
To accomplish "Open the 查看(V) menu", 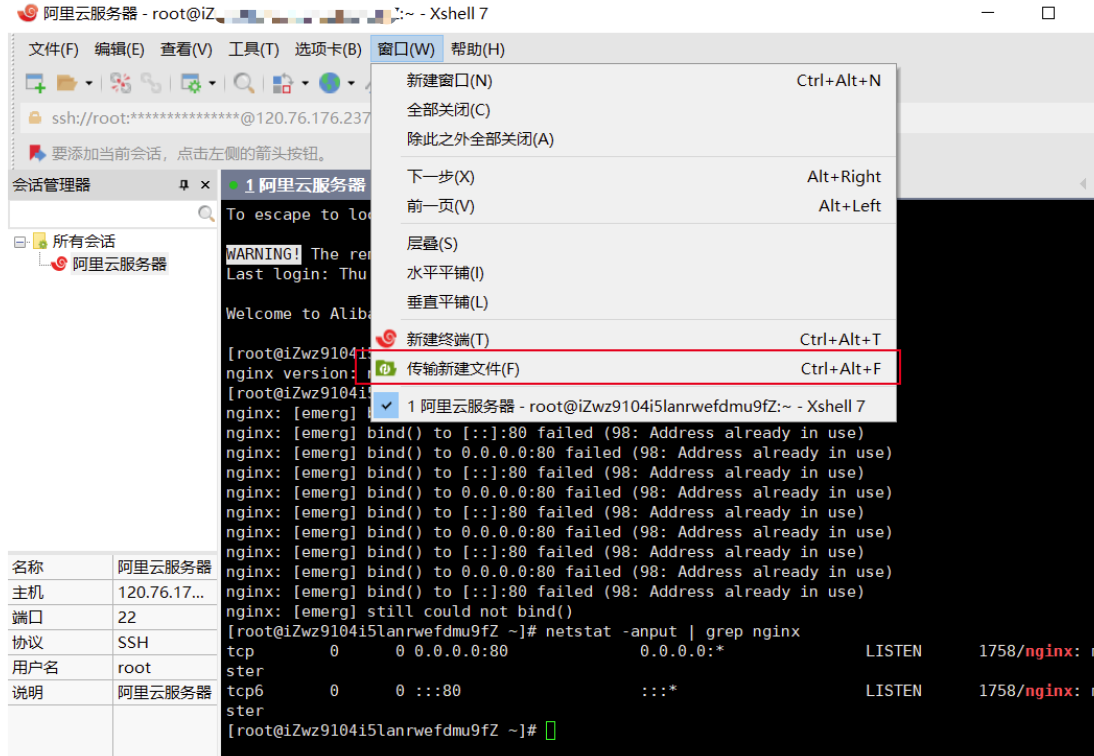I will [186, 50].
